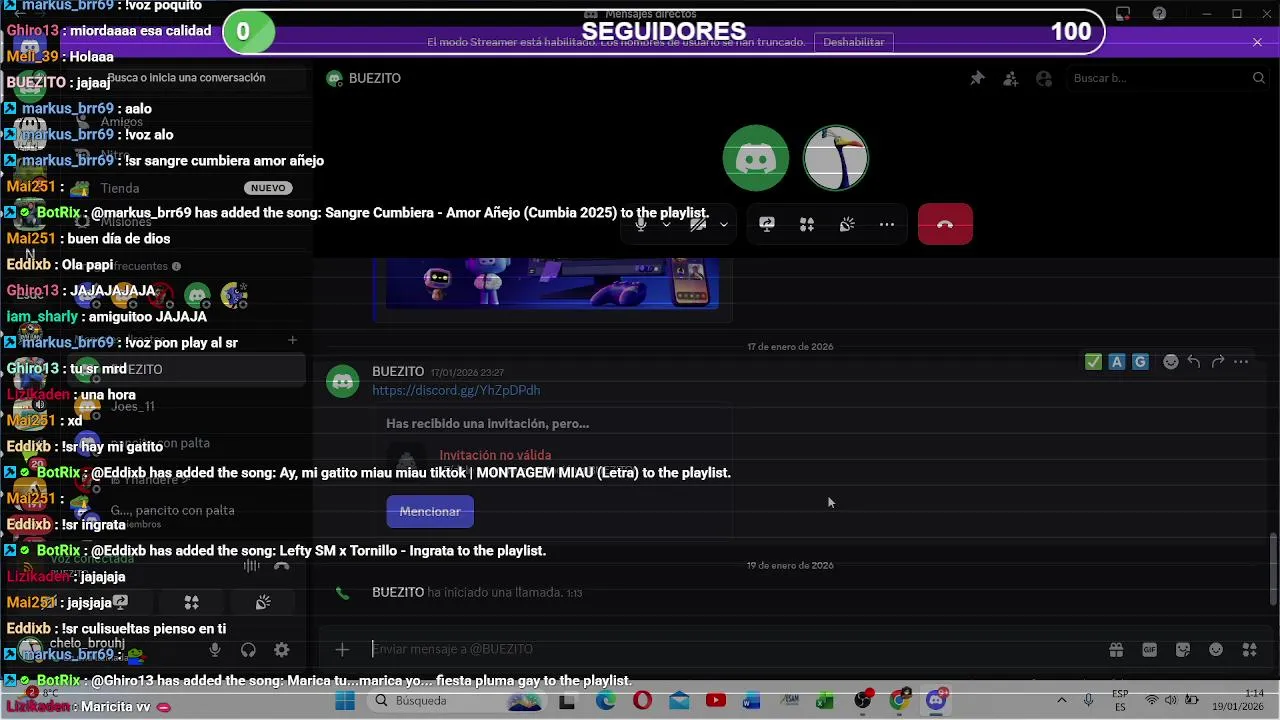Forward BUEZITO's message
1280x720 pixels.
(x=1217, y=362)
